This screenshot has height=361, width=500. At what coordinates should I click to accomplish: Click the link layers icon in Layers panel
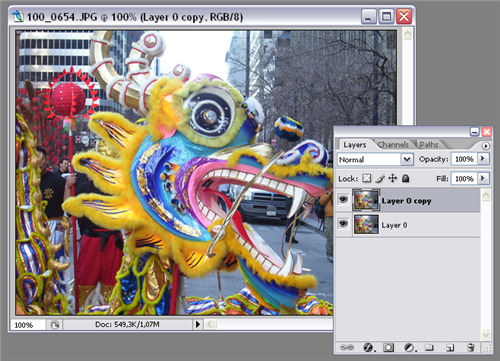pyautogui.click(x=347, y=347)
